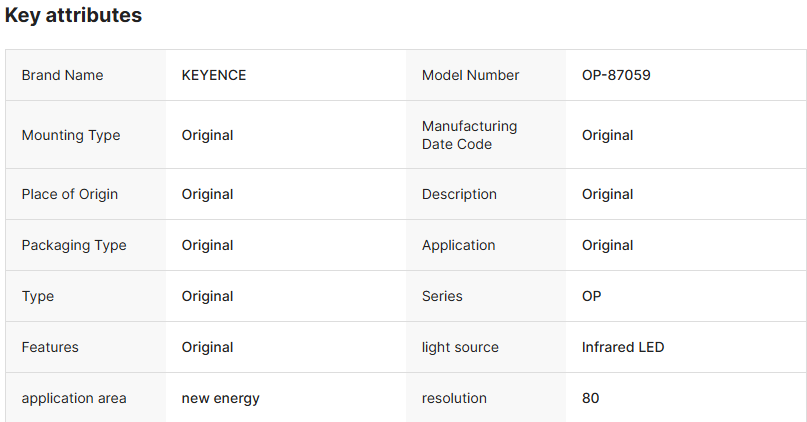The height and width of the screenshot is (422, 807).
Task: Click the "new energy" application area value
Action: (x=220, y=398)
